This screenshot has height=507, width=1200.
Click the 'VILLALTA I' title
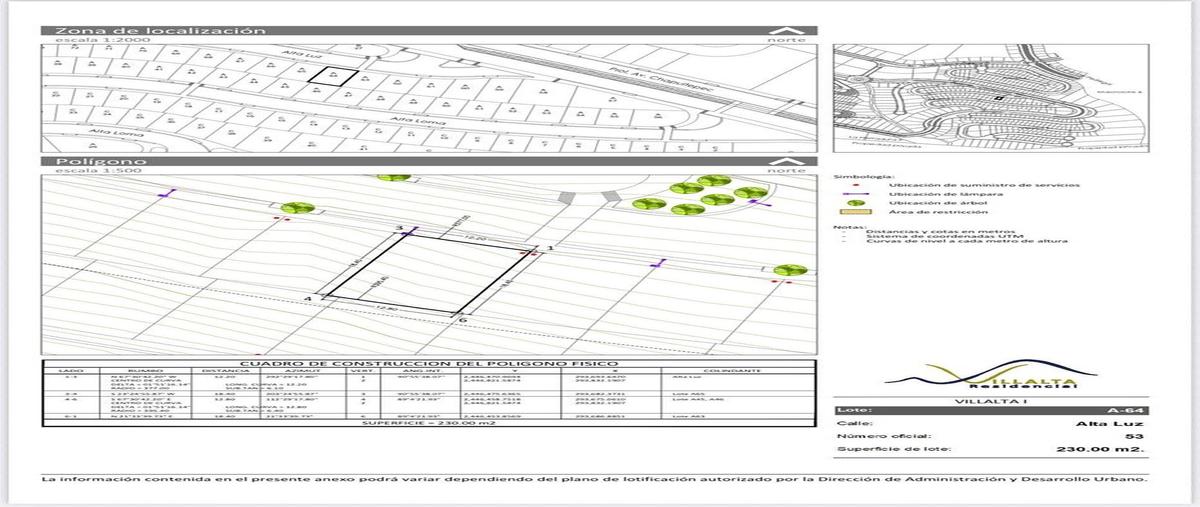(992, 402)
